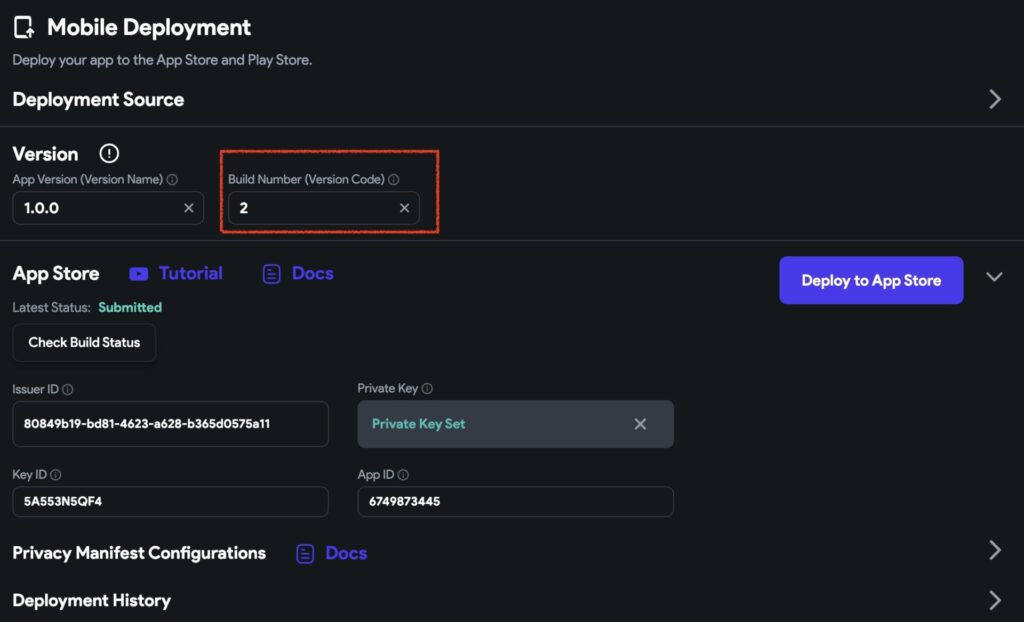Click the Privacy Manifest Configurations heading

coord(139,553)
